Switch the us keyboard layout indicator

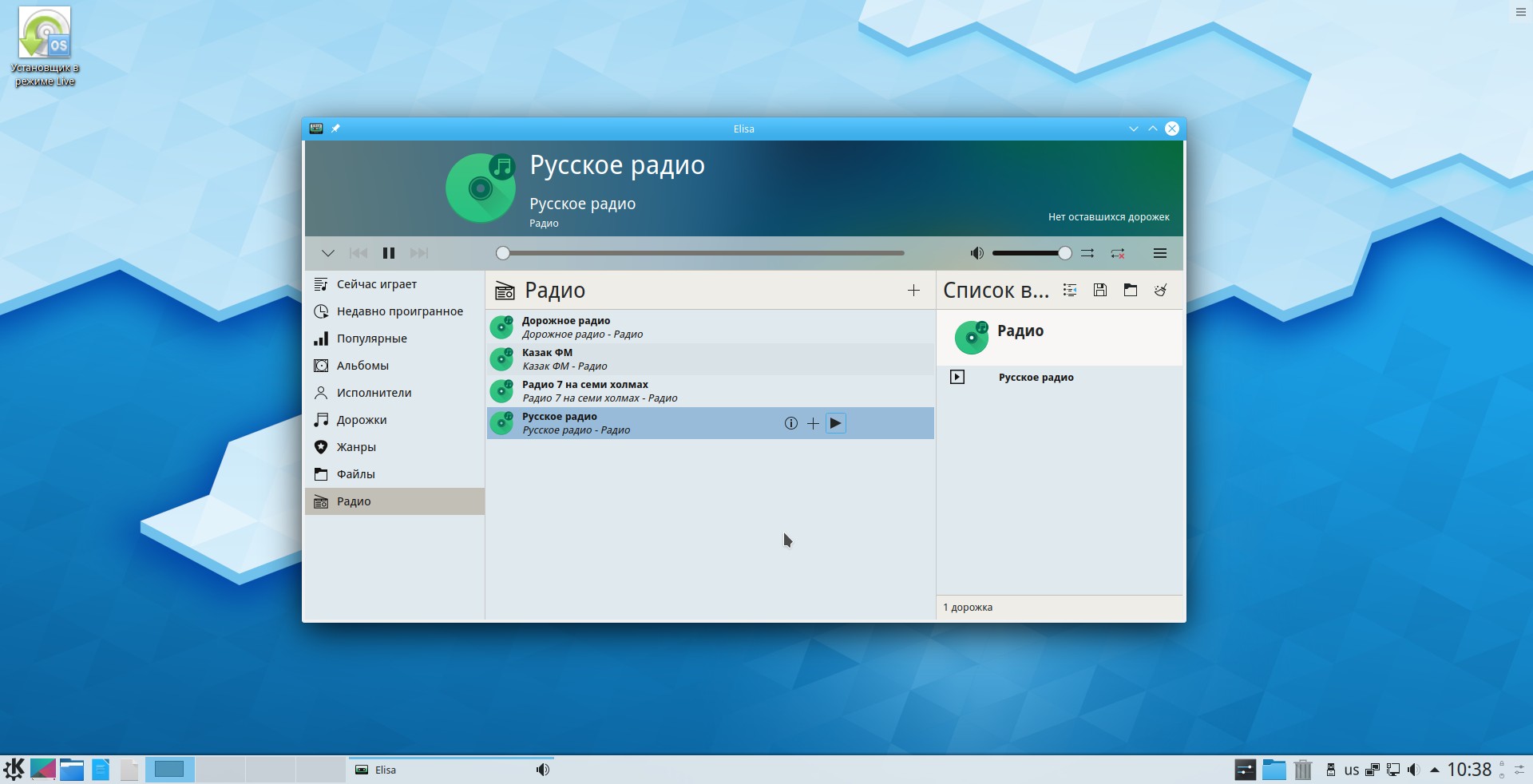tap(1352, 770)
